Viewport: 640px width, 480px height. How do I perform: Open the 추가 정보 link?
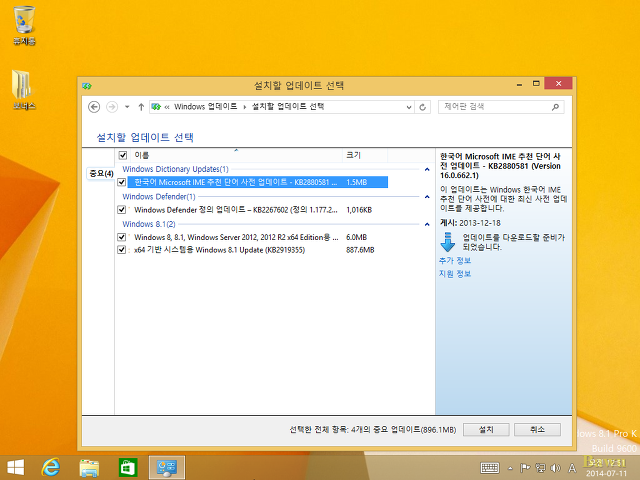[455, 260]
